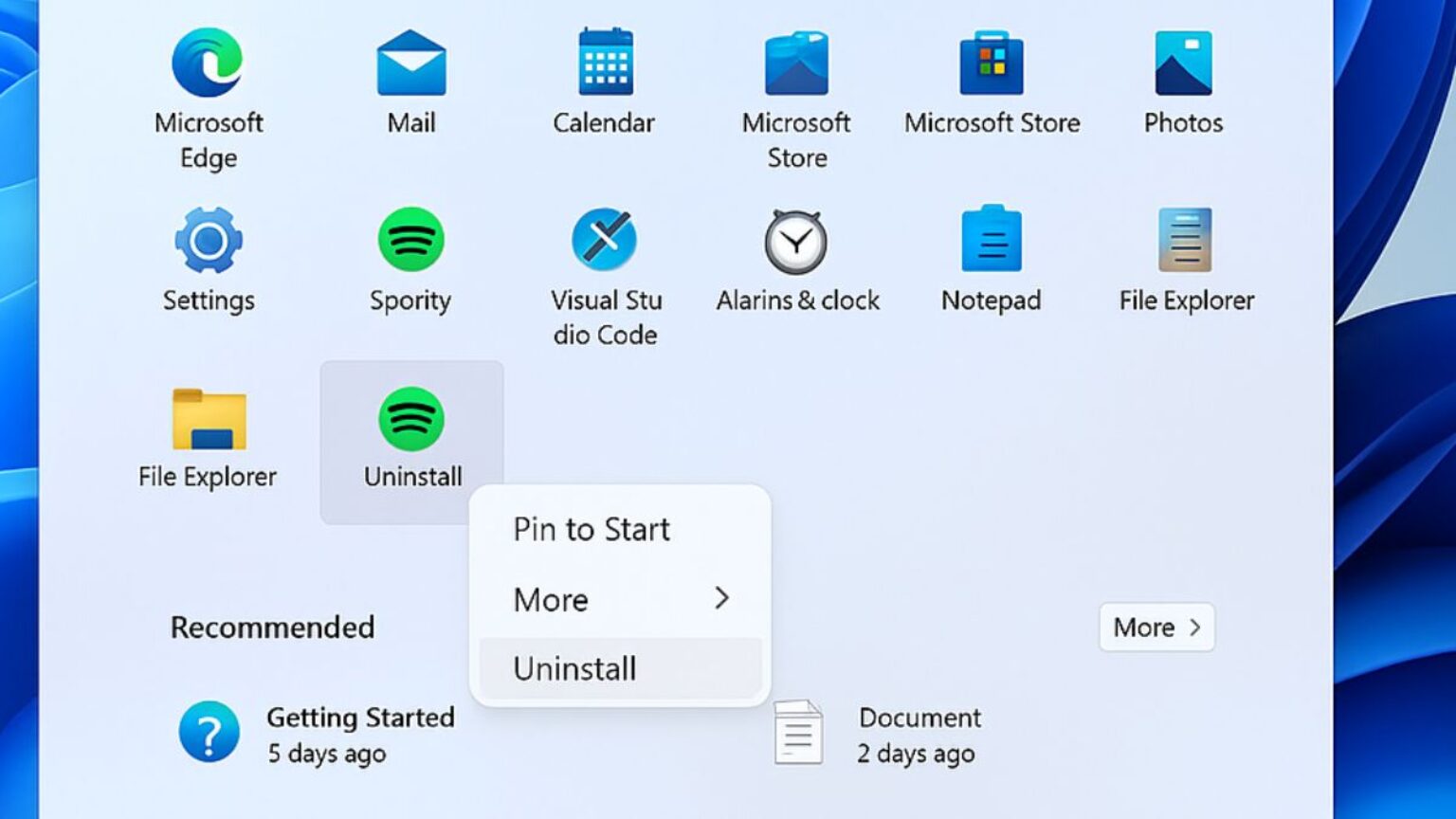Viewport: 1456px width, 819px height.
Task: Open the yellow File Explorer folder icon
Action: point(208,420)
